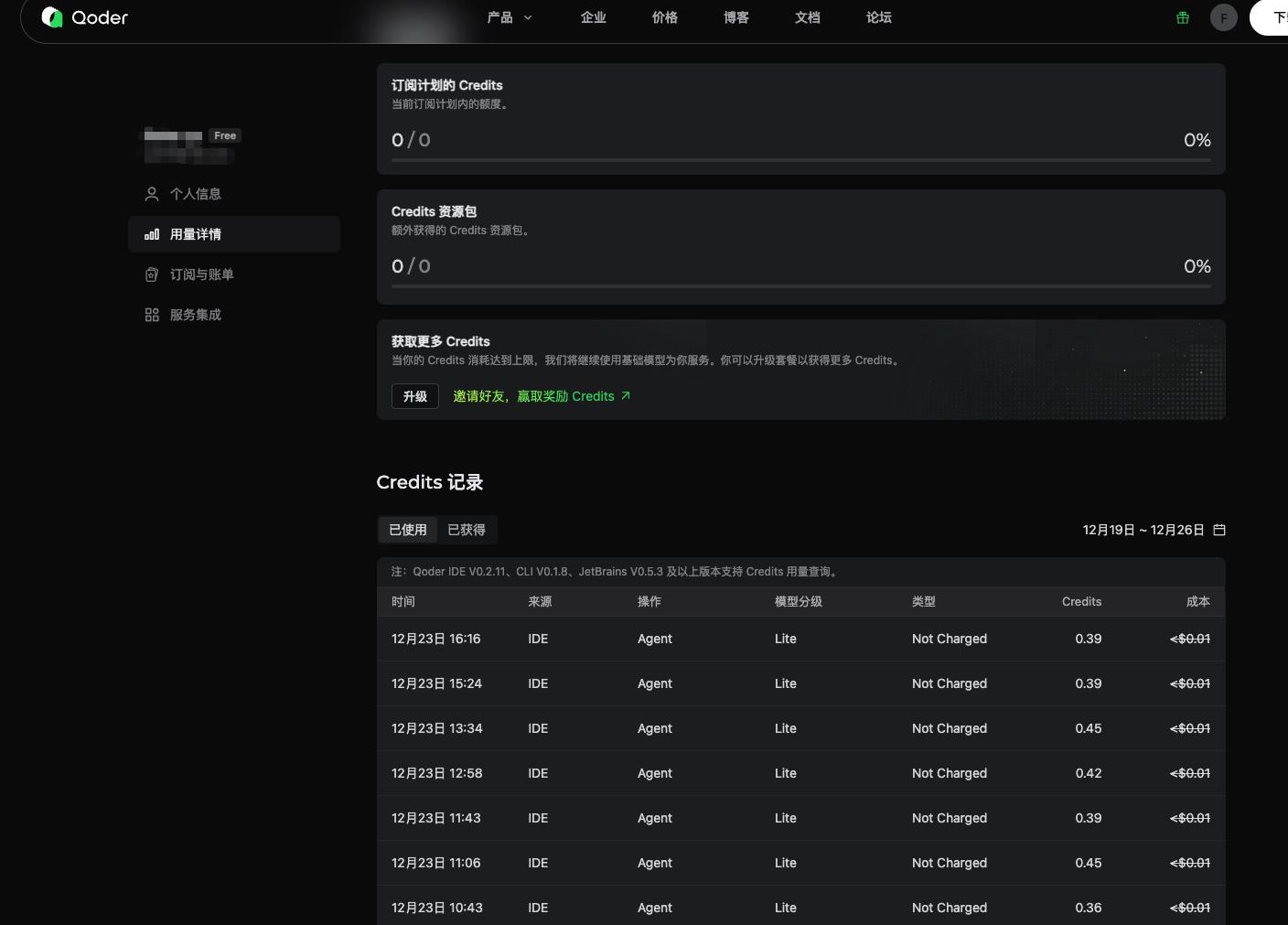This screenshot has width=1288, height=925.
Task: Click the 服务集成 grid icon
Action: tap(152, 315)
